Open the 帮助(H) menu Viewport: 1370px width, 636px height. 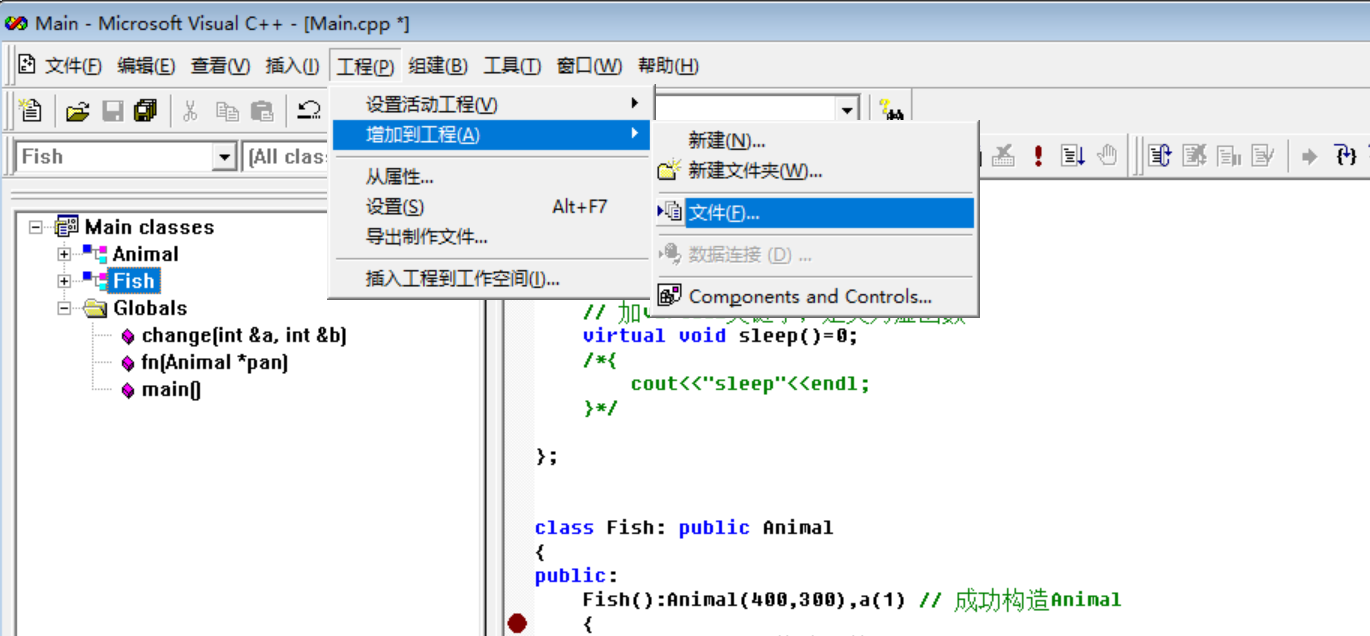click(x=668, y=66)
